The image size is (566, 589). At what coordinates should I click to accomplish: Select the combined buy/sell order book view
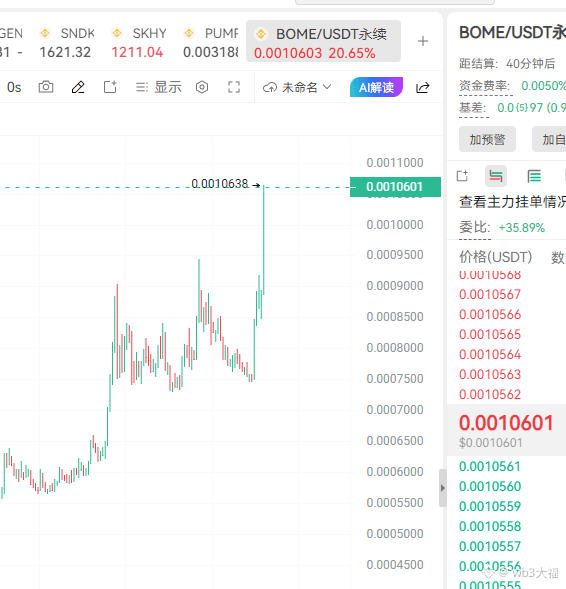click(496, 176)
